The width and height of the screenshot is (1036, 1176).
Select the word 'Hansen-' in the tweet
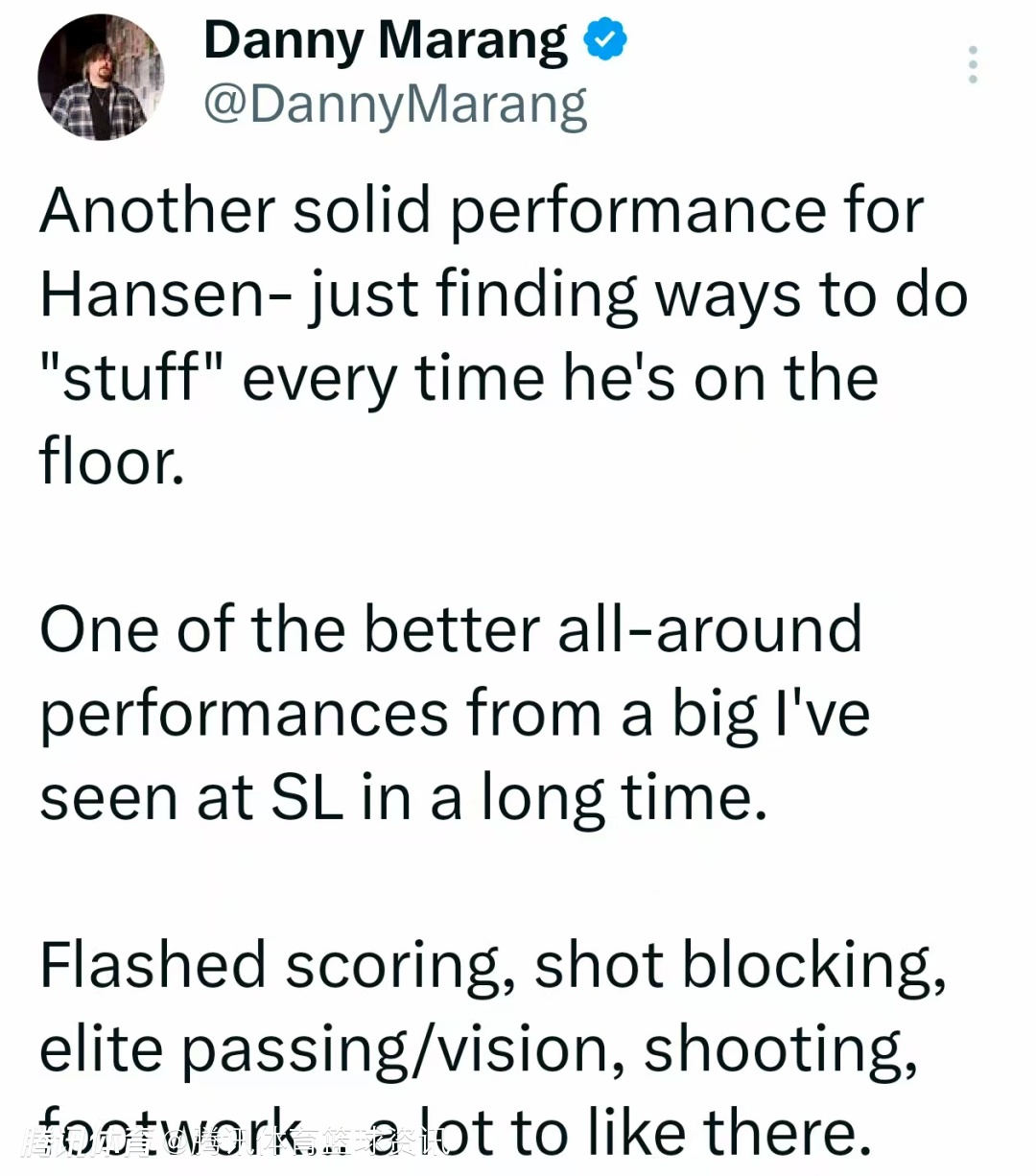click(167, 294)
